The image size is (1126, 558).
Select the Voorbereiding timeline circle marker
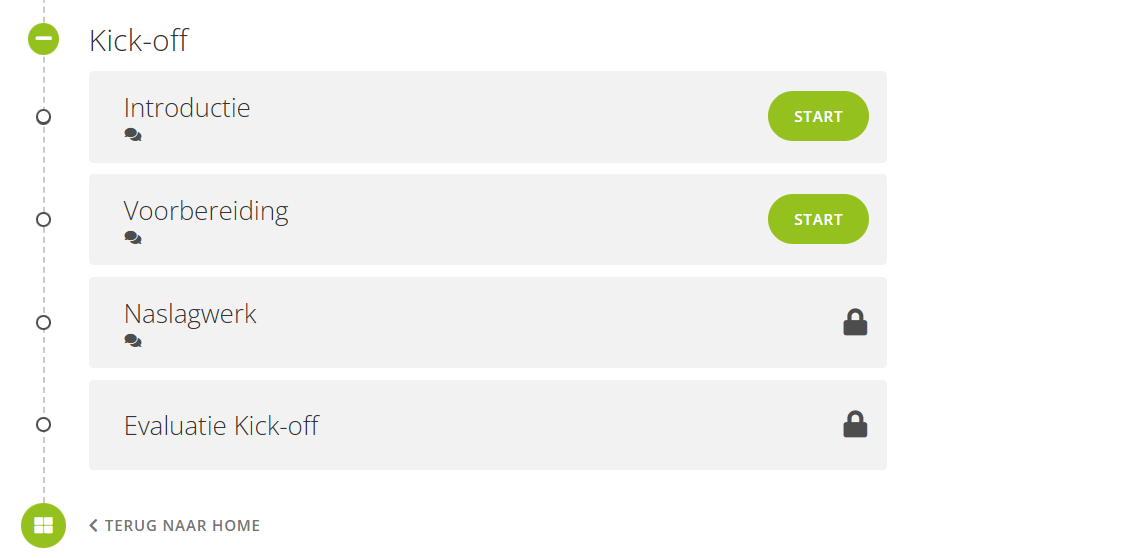[43, 219]
